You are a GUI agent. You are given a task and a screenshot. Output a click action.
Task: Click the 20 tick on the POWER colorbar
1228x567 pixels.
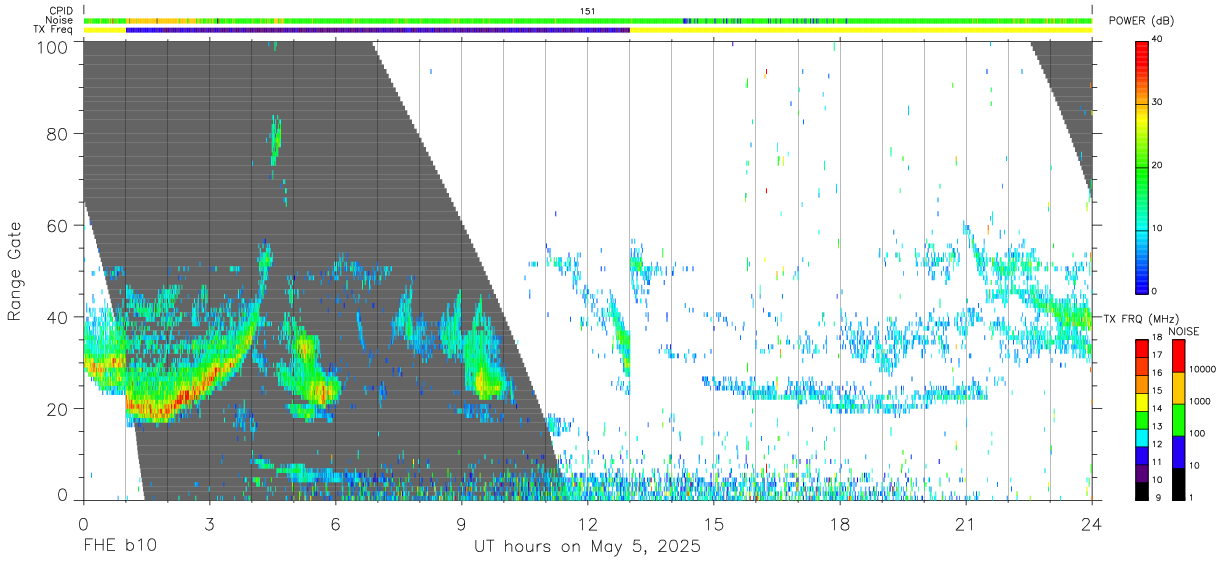pyautogui.click(x=1159, y=166)
